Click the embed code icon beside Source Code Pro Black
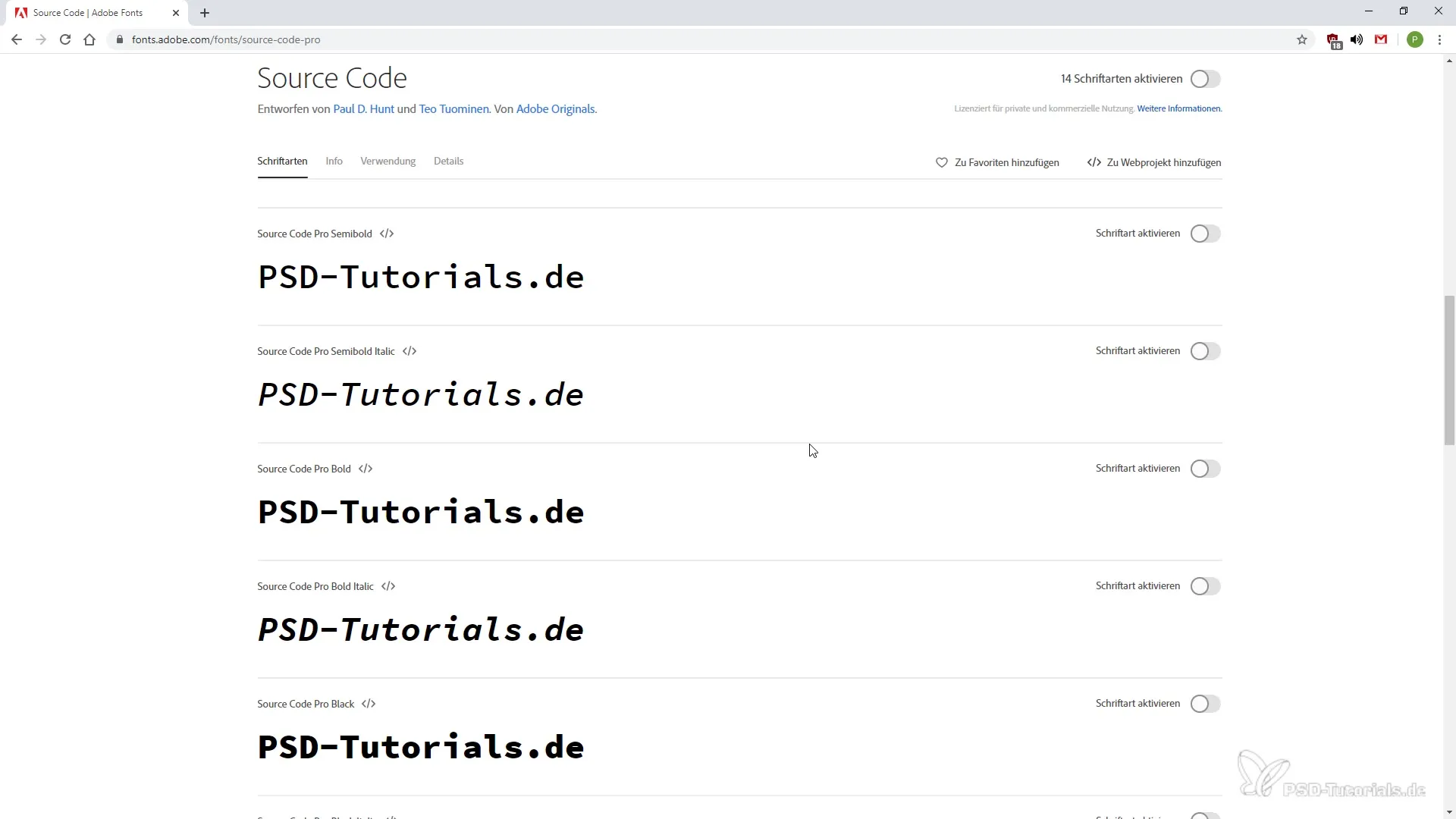Image resolution: width=1456 pixels, height=819 pixels. coord(369,704)
